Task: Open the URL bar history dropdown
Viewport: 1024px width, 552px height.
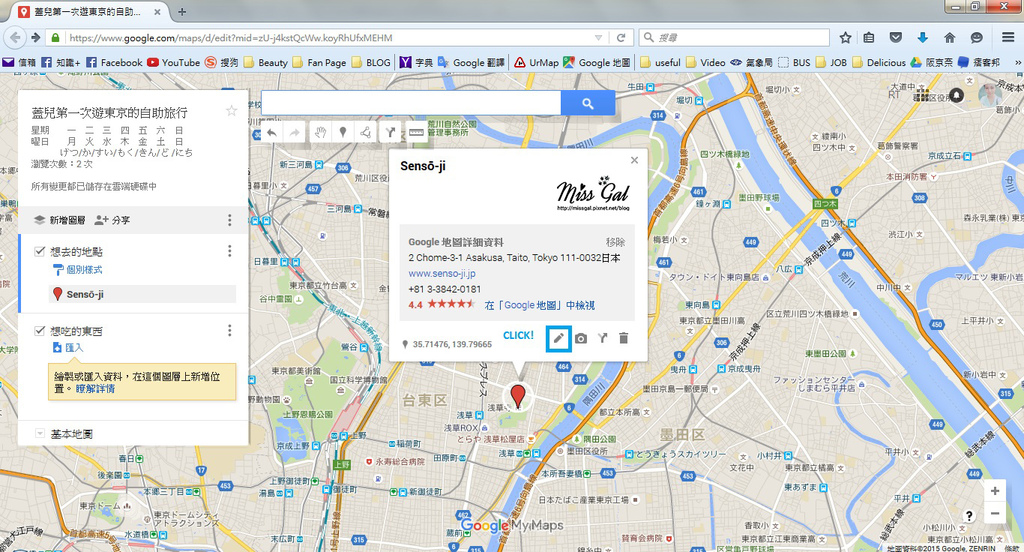Action: 598,38
